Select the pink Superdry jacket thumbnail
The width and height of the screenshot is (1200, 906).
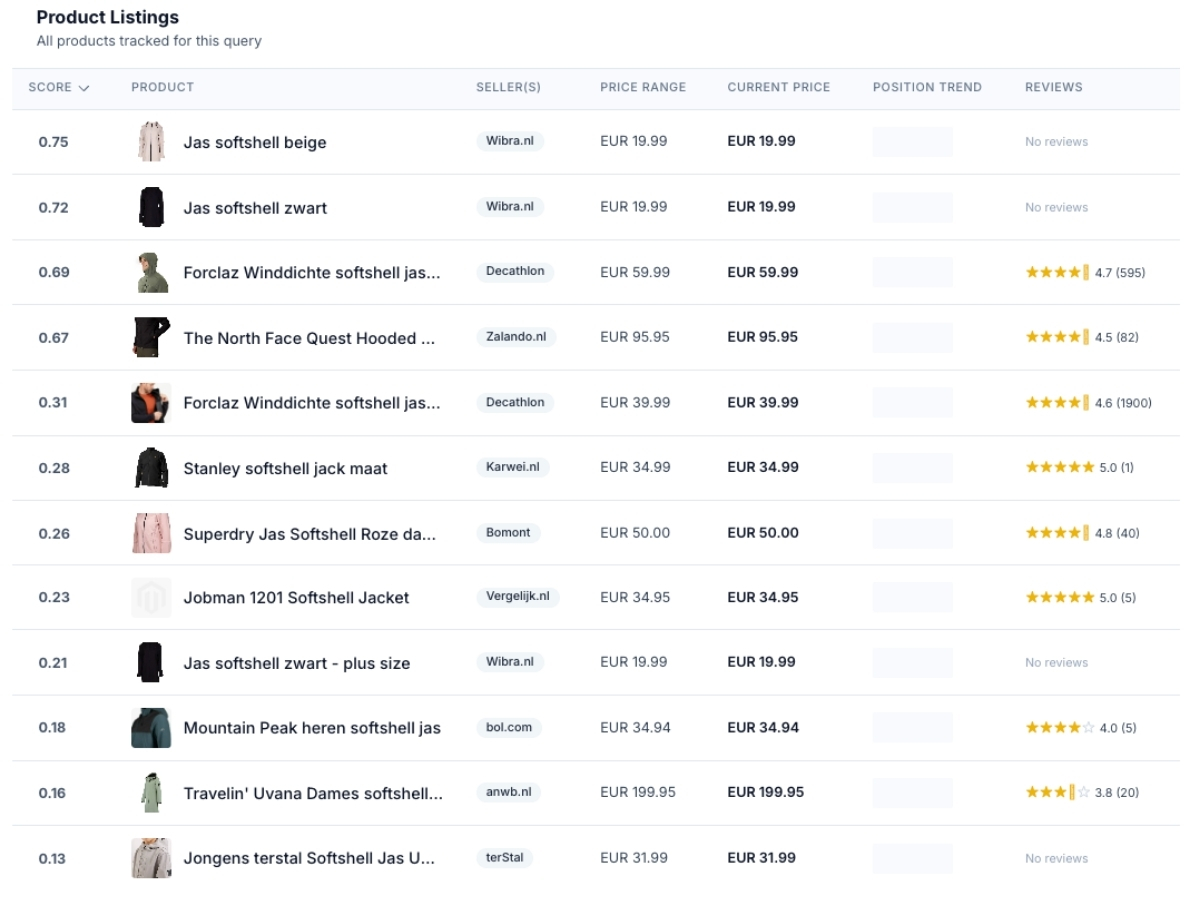(x=151, y=533)
